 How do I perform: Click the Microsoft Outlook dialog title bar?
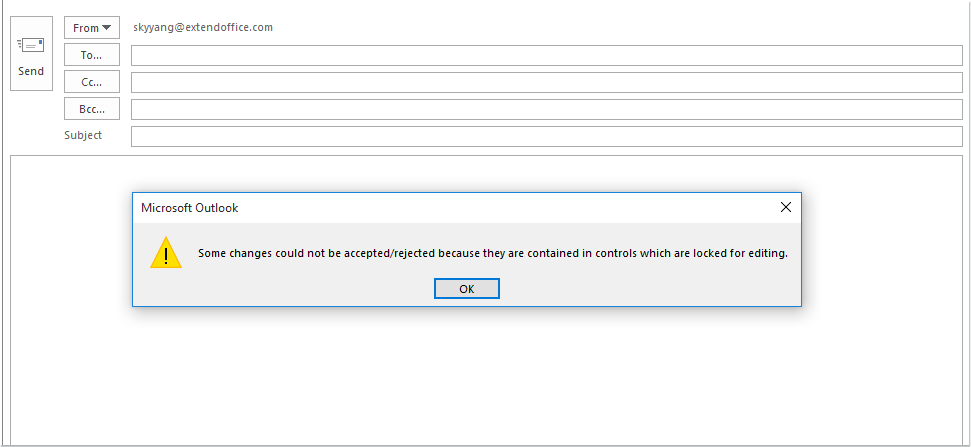450,207
